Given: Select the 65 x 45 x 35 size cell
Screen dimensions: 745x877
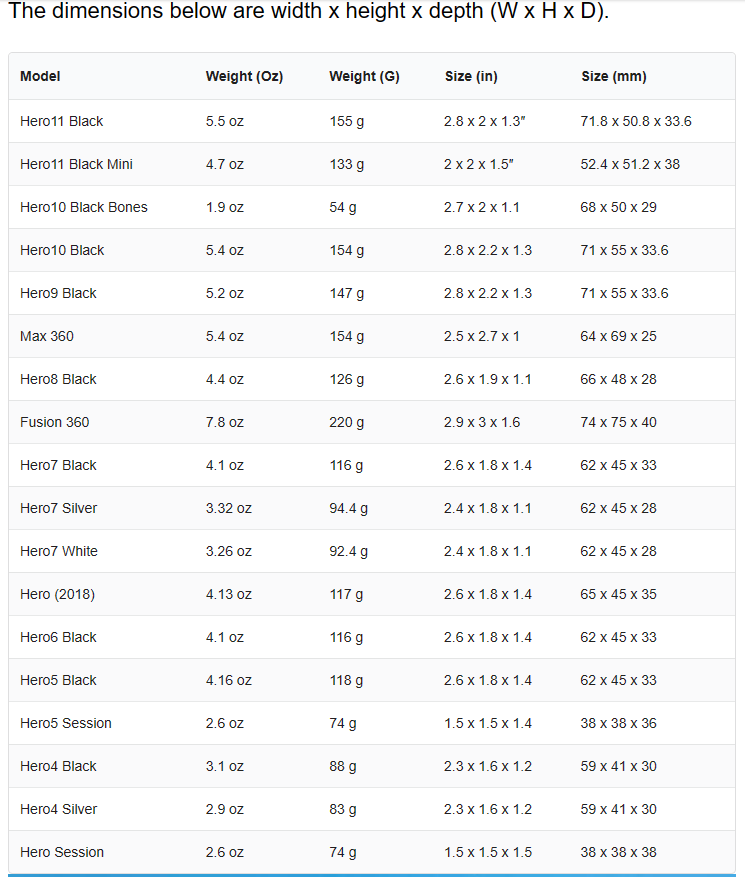Looking at the screenshot, I should tap(619, 594).
